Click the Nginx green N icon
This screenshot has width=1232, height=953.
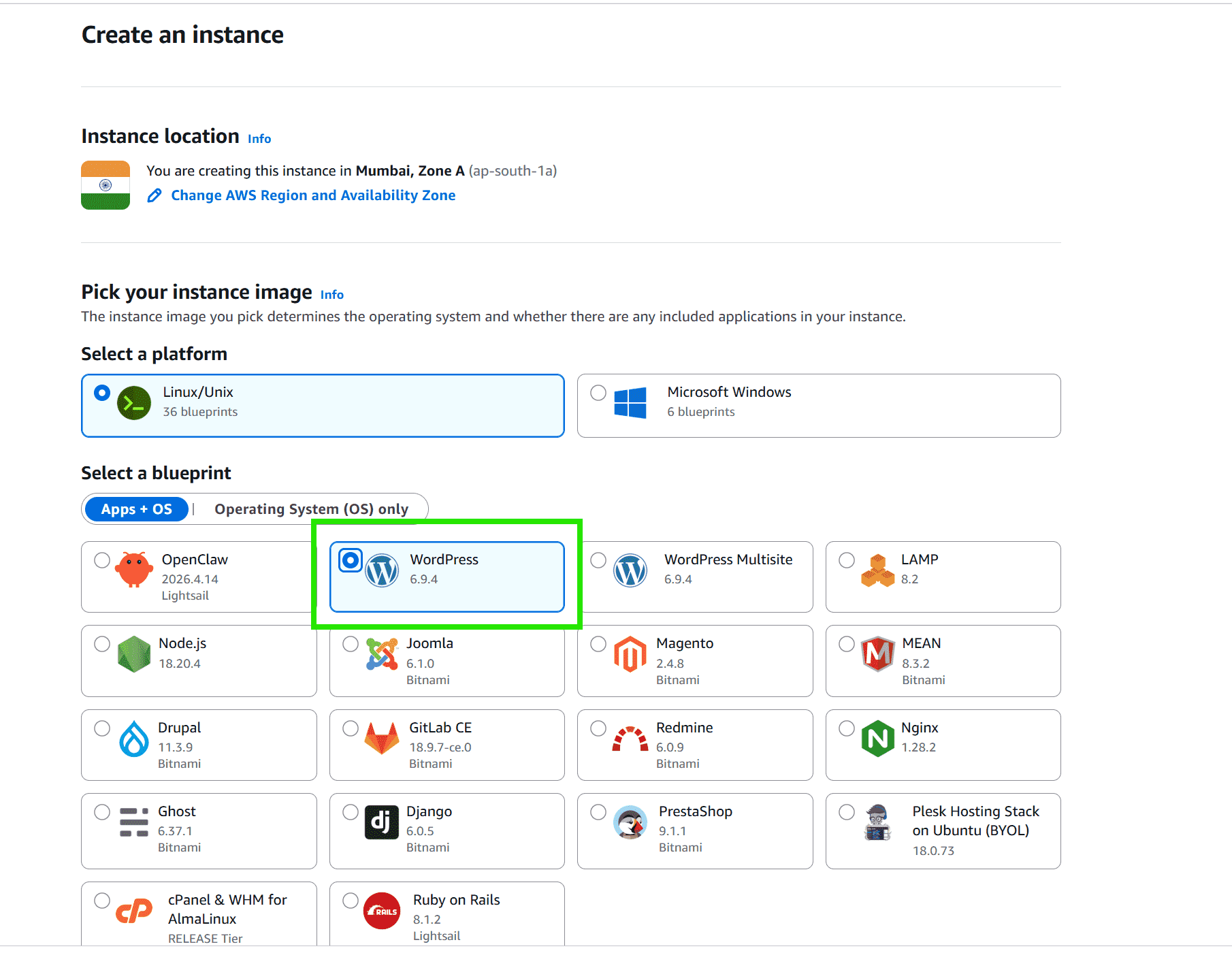click(x=878, y=739)
